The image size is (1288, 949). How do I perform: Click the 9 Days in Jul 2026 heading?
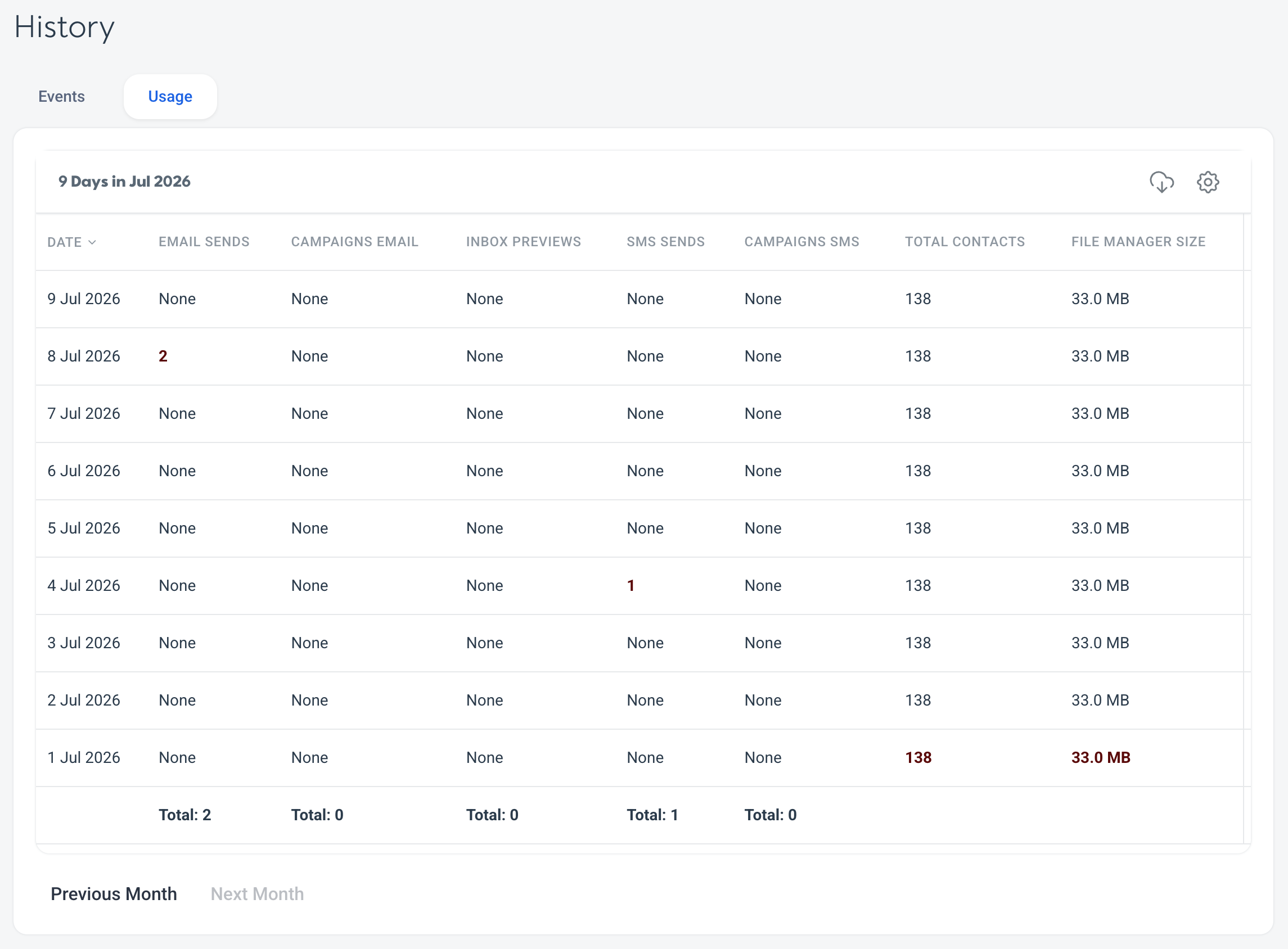124,182
